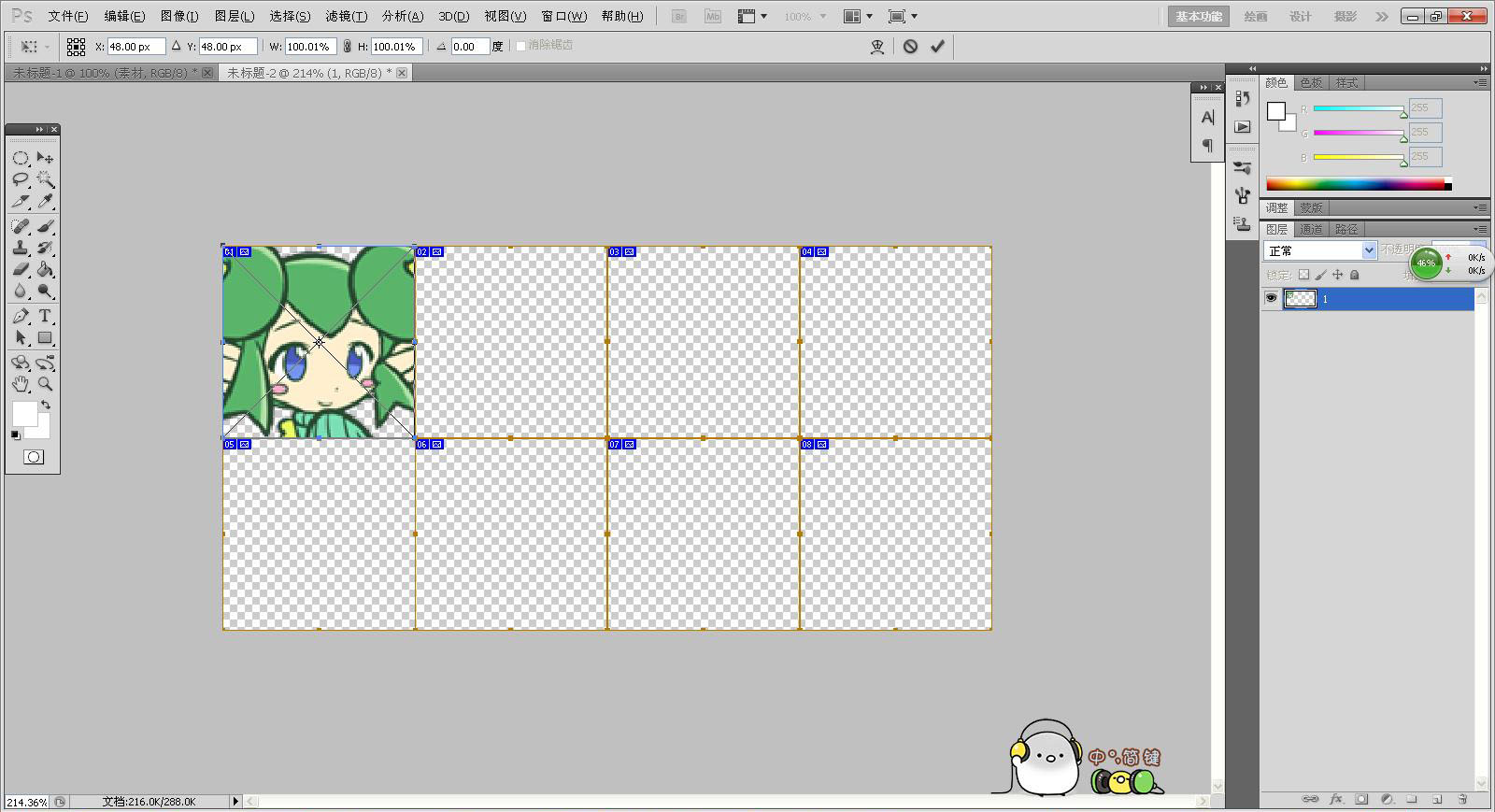The height and width of the screenshot is (812, 1495).
Task: Select the Lasso tool
Action: (21, 179)
